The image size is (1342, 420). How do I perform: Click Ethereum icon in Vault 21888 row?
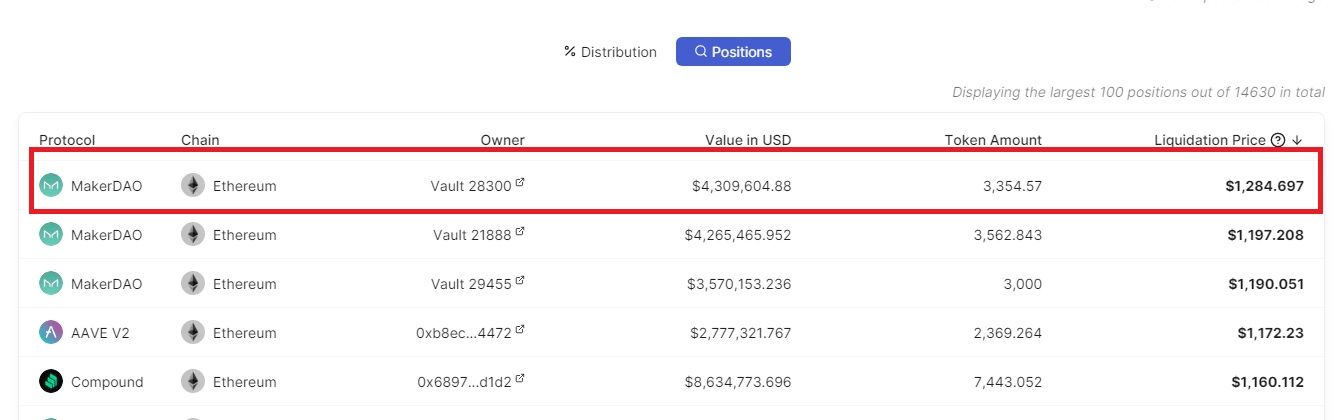(193, 234)
